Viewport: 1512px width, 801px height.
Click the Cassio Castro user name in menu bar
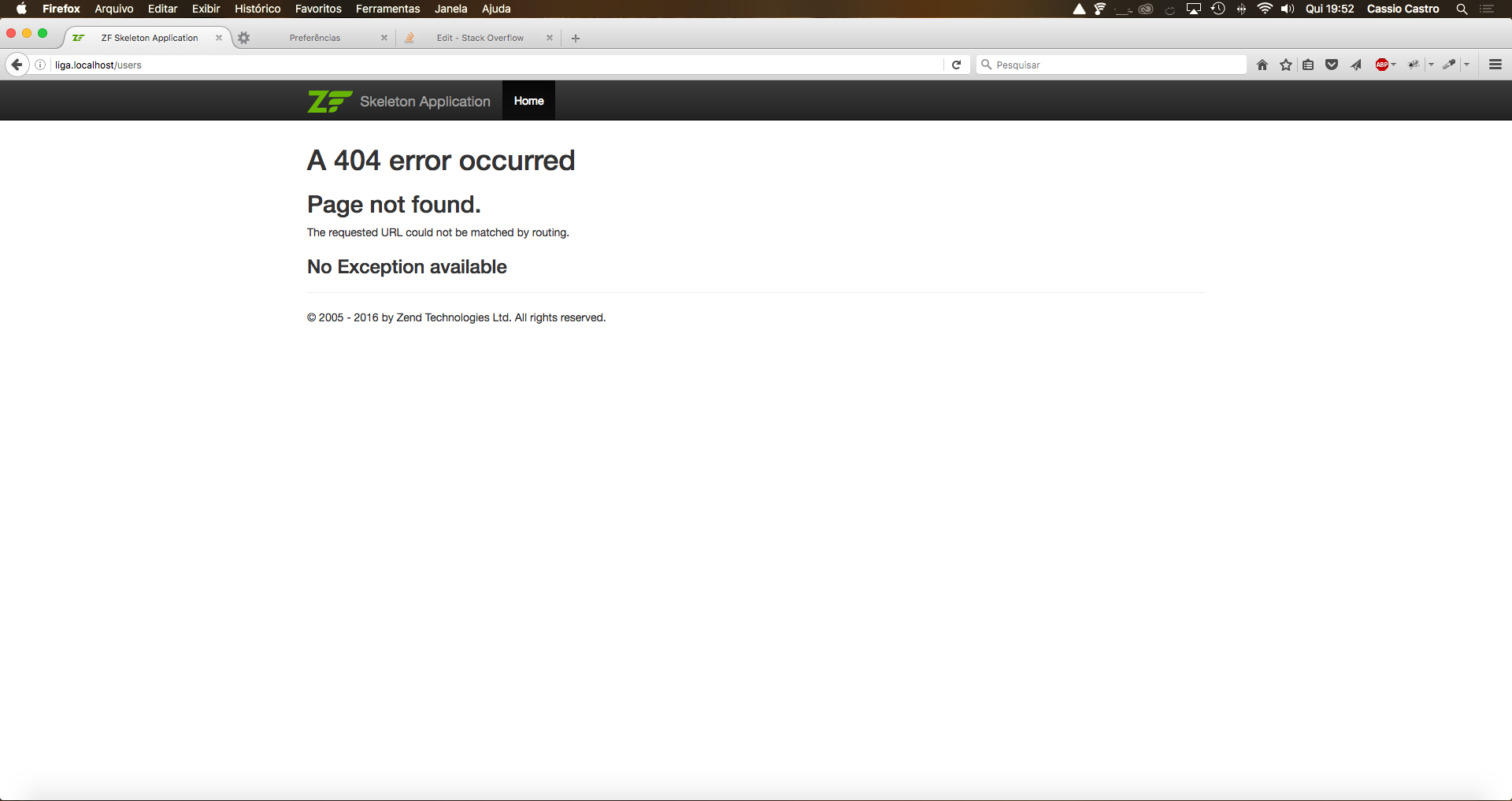click(x=1403, y=9)
